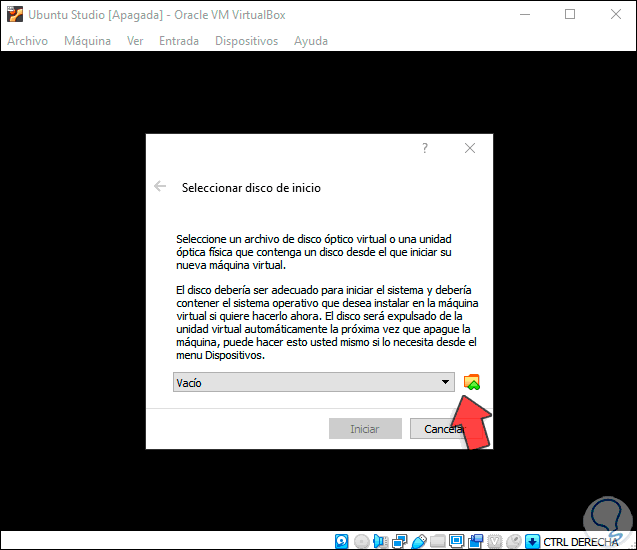This screenshot has width=637, height=550.
Task: Click the VirtualBox icon in the title bar
Action: tap(15, 14)
